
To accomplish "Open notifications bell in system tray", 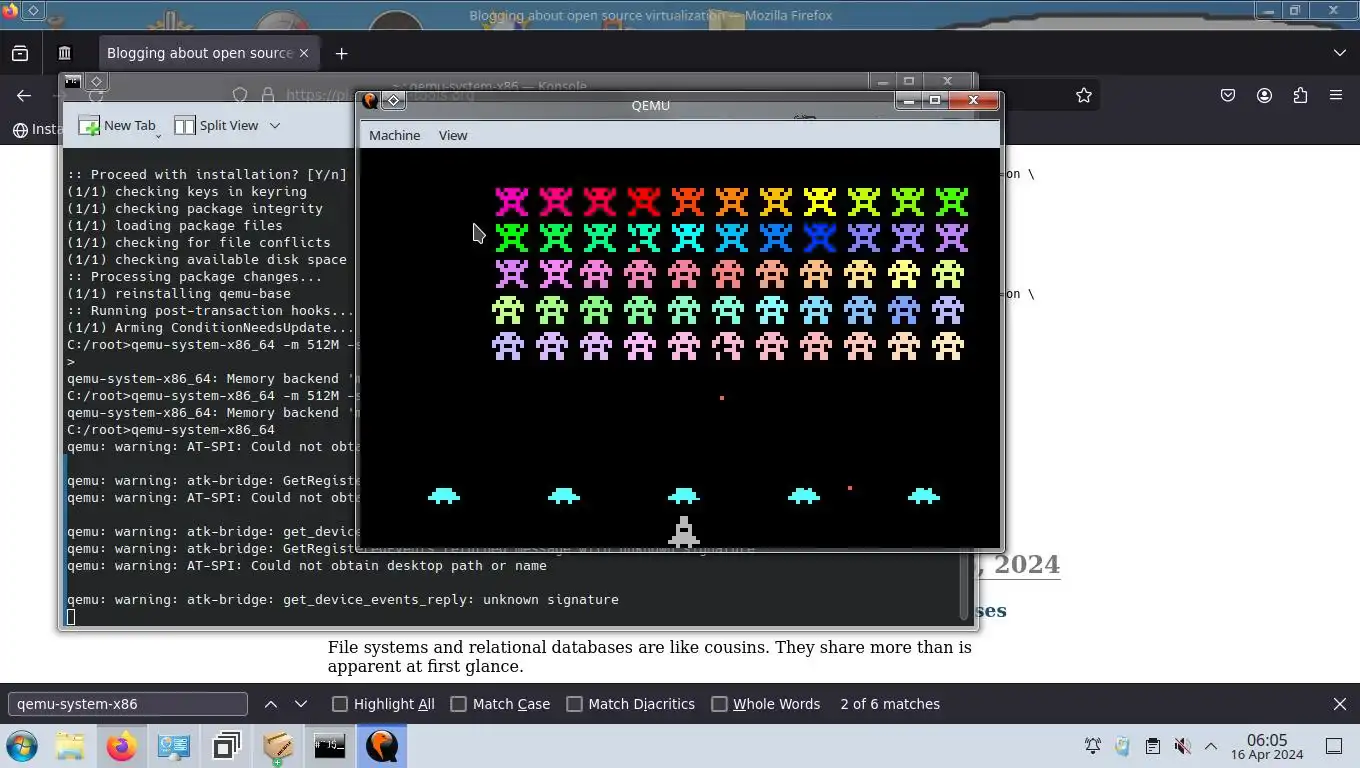I will click(x=1093, y=746).
